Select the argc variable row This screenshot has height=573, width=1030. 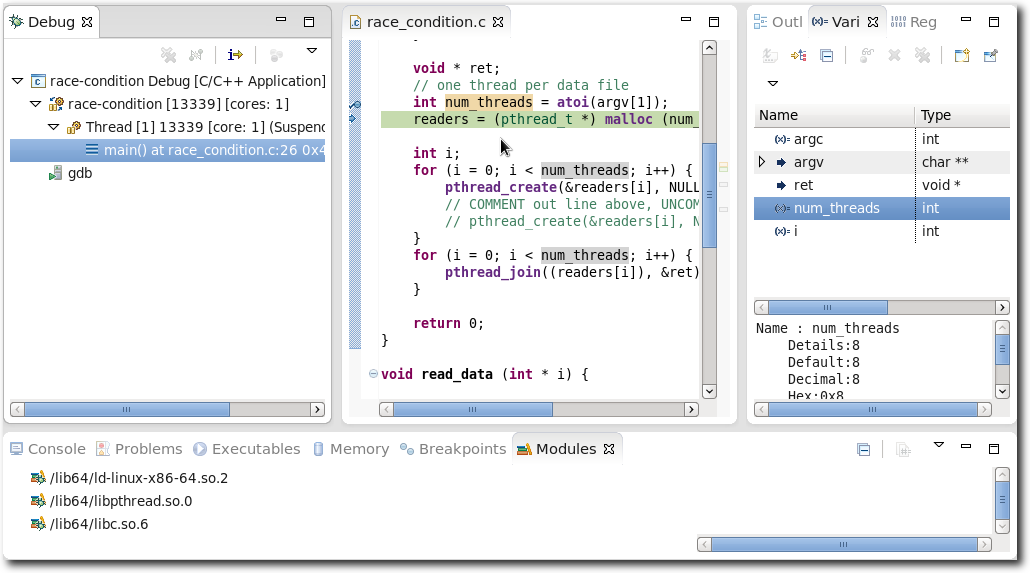click(808, 139)
